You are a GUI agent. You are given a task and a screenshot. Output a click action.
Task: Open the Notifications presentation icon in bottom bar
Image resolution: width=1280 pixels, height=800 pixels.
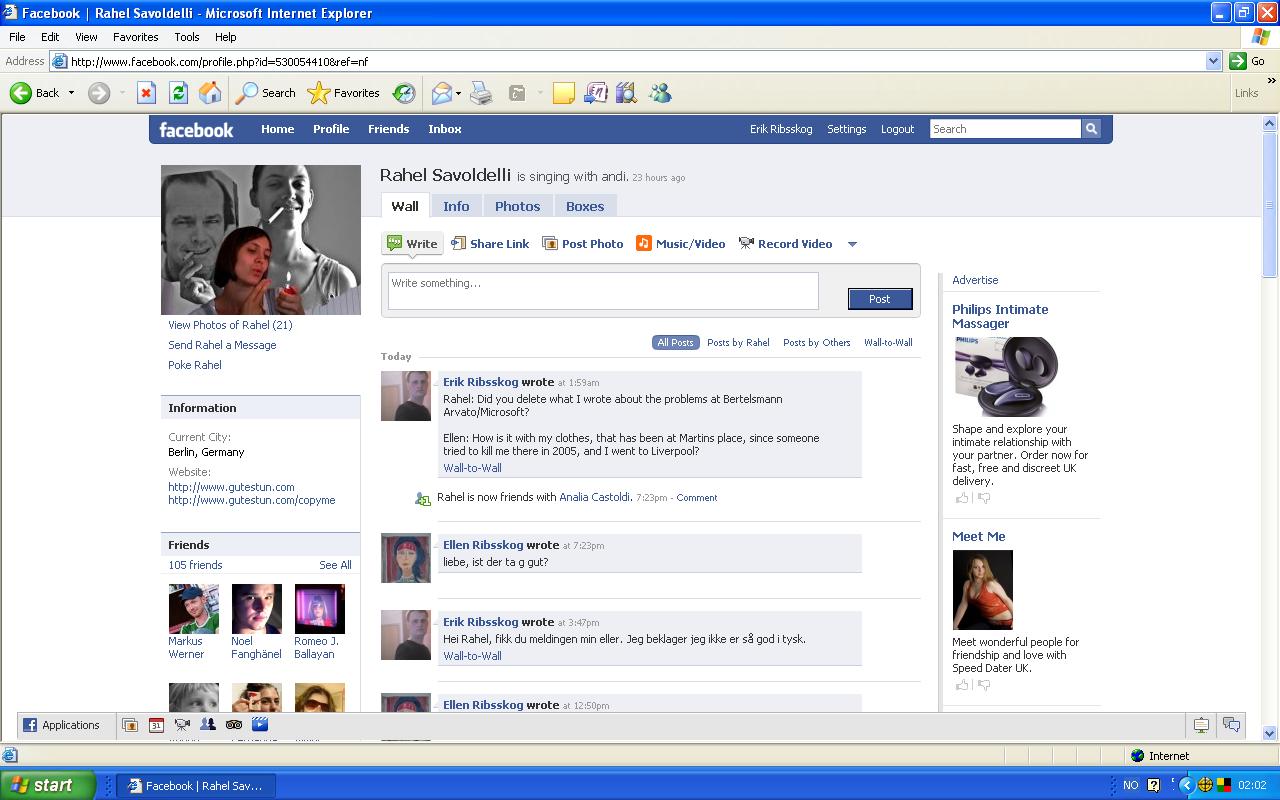coord(1201,725)
